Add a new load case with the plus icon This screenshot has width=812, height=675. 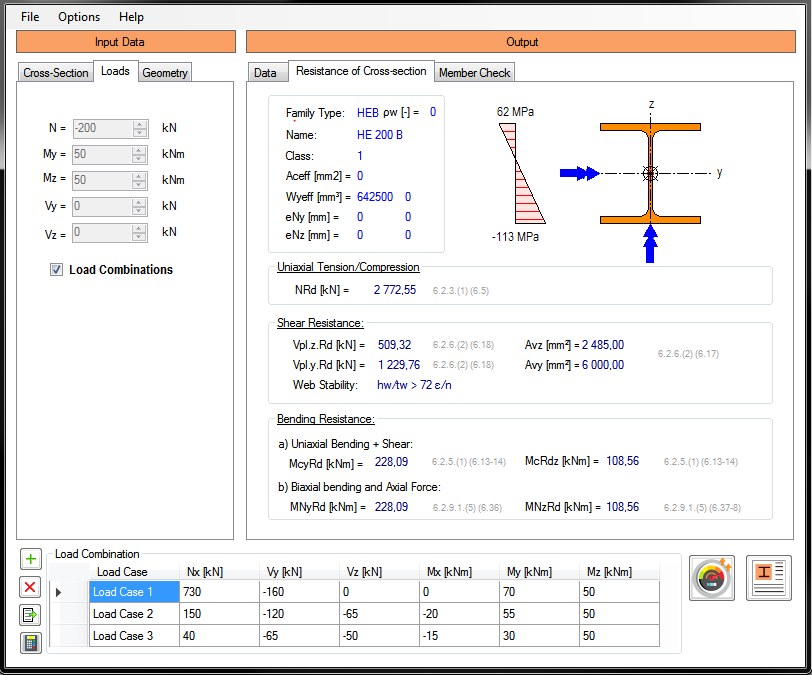coord(31,559)
